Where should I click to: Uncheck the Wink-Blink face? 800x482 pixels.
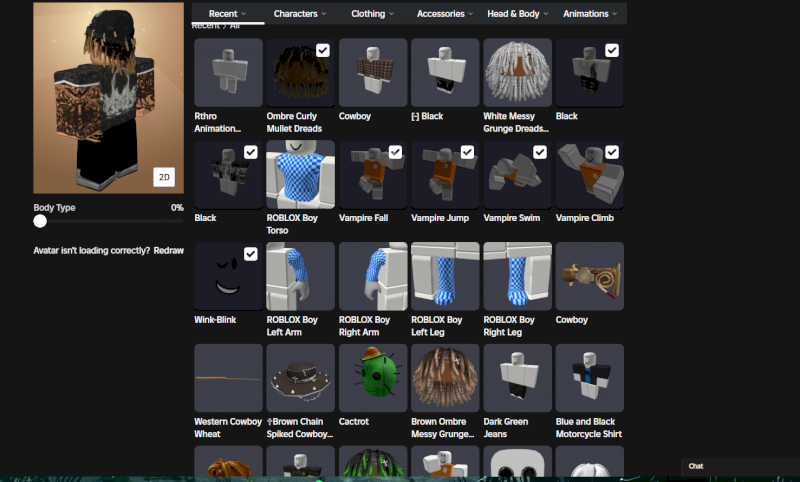point(251,254)
